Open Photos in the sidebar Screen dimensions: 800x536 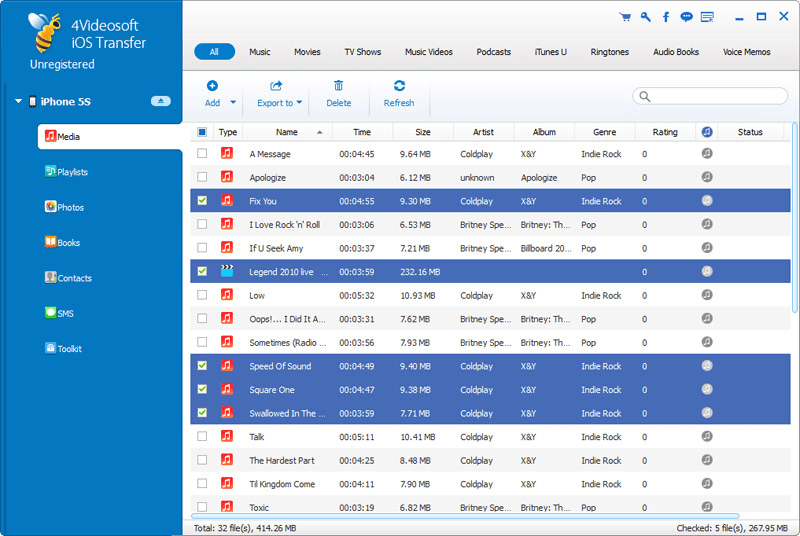(x=70, y=207)
